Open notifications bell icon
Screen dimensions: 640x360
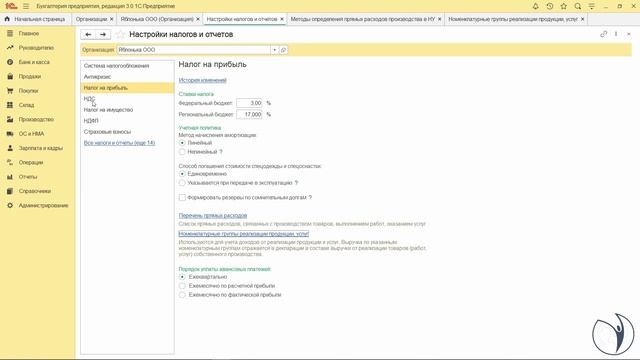tap(536, 6)
